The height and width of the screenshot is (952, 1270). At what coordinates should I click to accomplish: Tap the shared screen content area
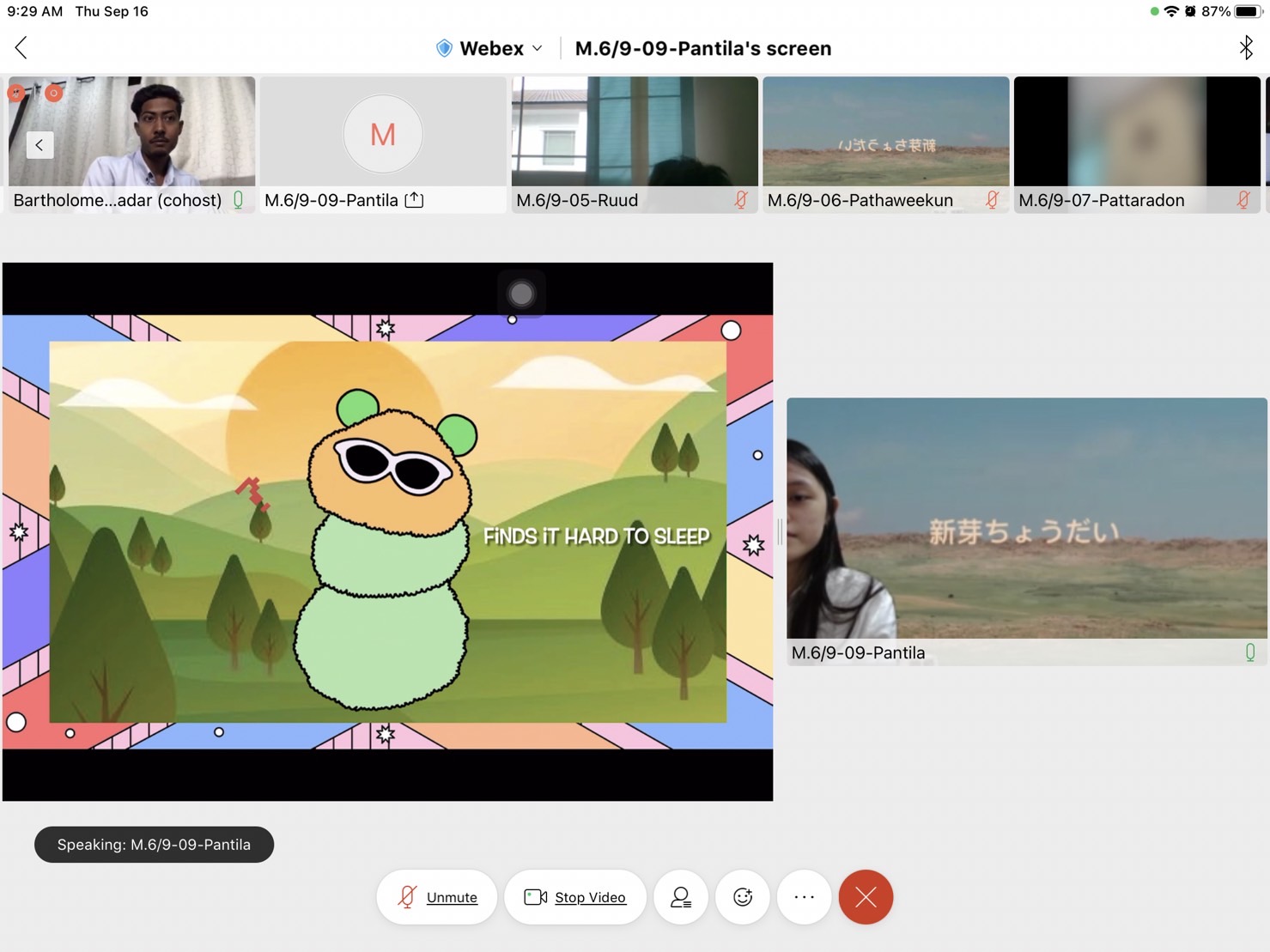(387, 531)
